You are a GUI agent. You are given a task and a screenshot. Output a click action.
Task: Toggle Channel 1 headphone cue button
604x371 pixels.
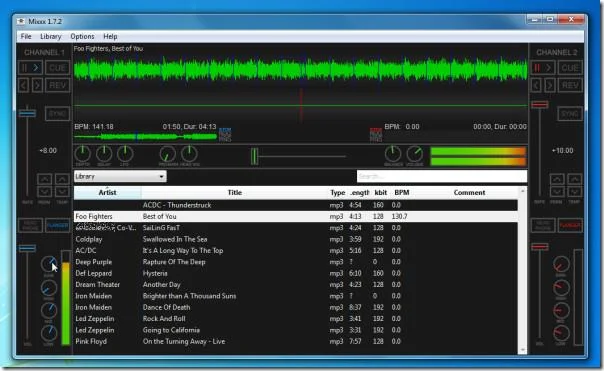[x=30, y=225]
